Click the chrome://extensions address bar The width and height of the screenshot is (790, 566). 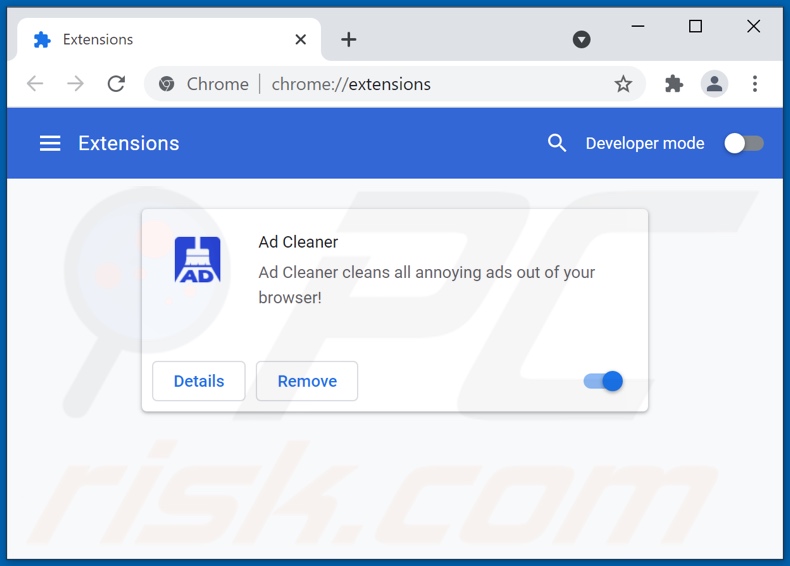tap(395, 84)
